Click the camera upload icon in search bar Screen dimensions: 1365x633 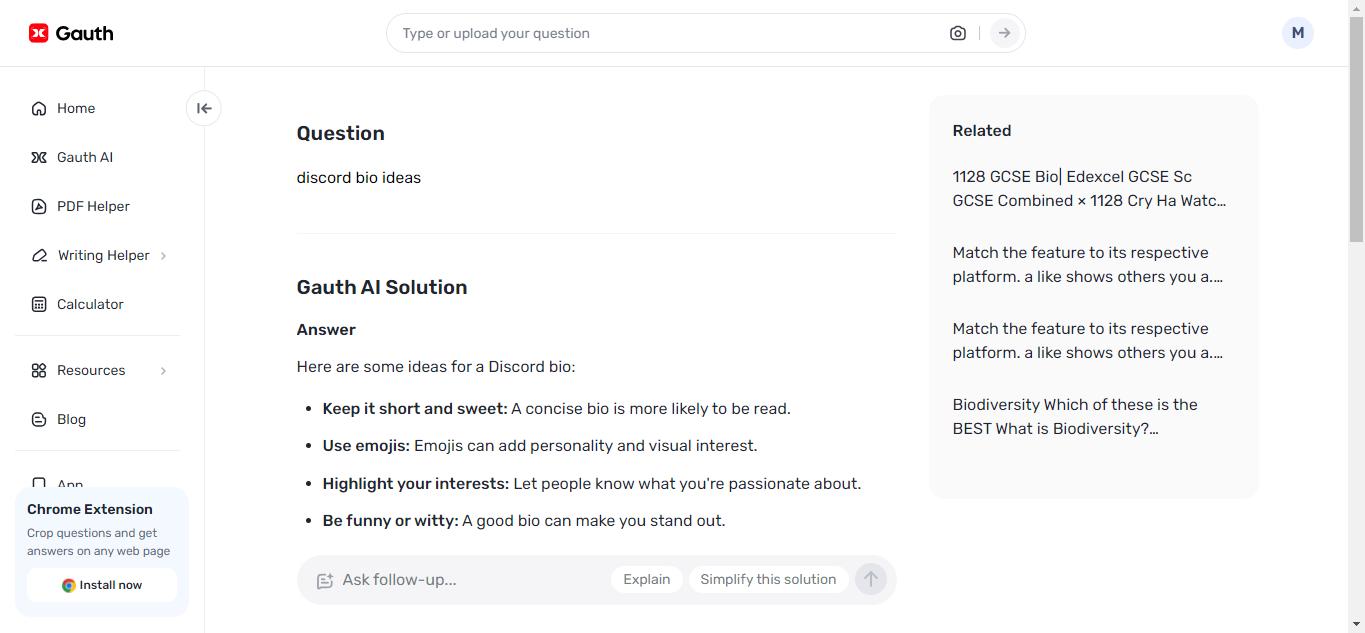(x=958, y=33)
